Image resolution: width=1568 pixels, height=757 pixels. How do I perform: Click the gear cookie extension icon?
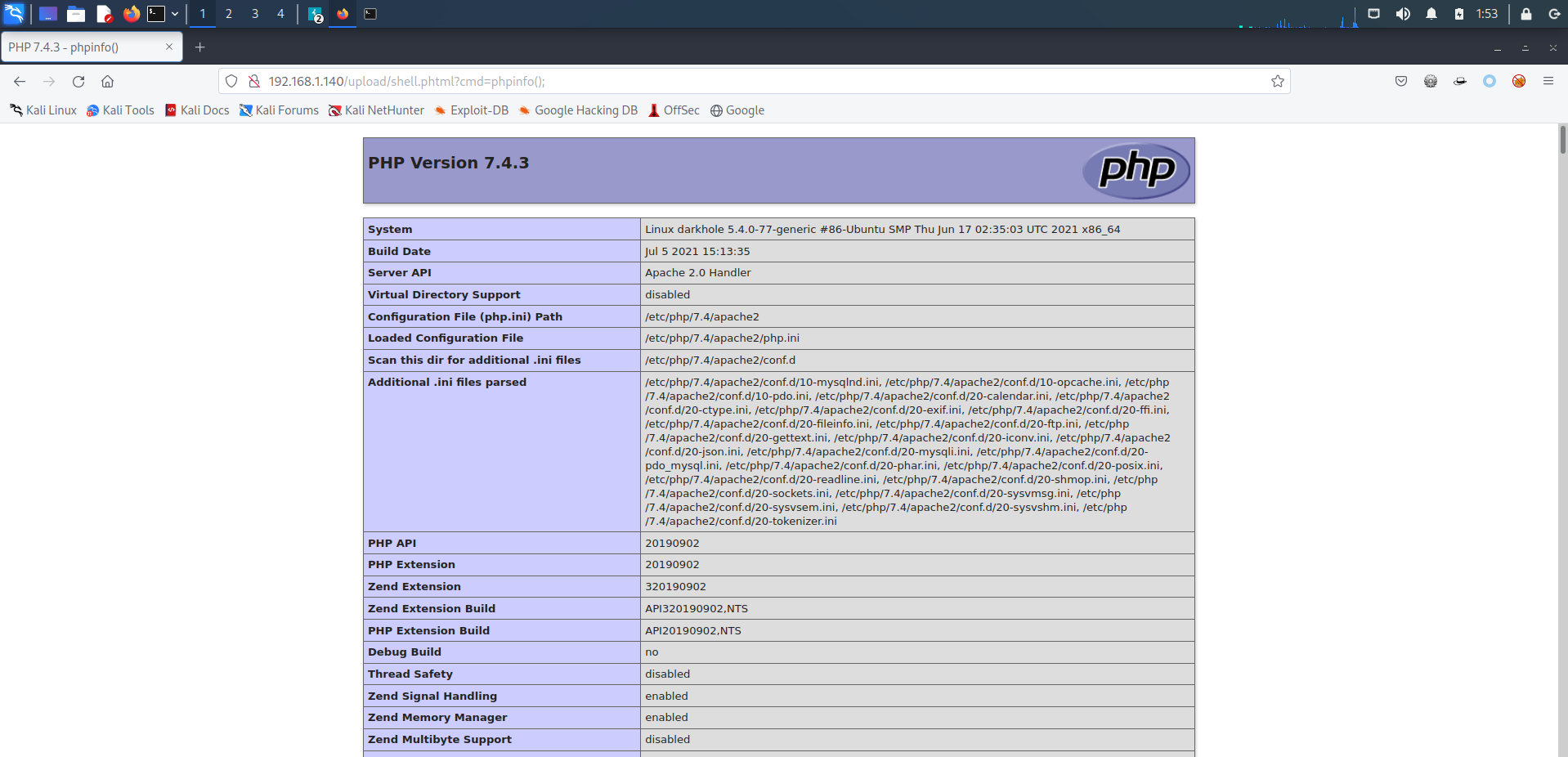(1431, 81)
